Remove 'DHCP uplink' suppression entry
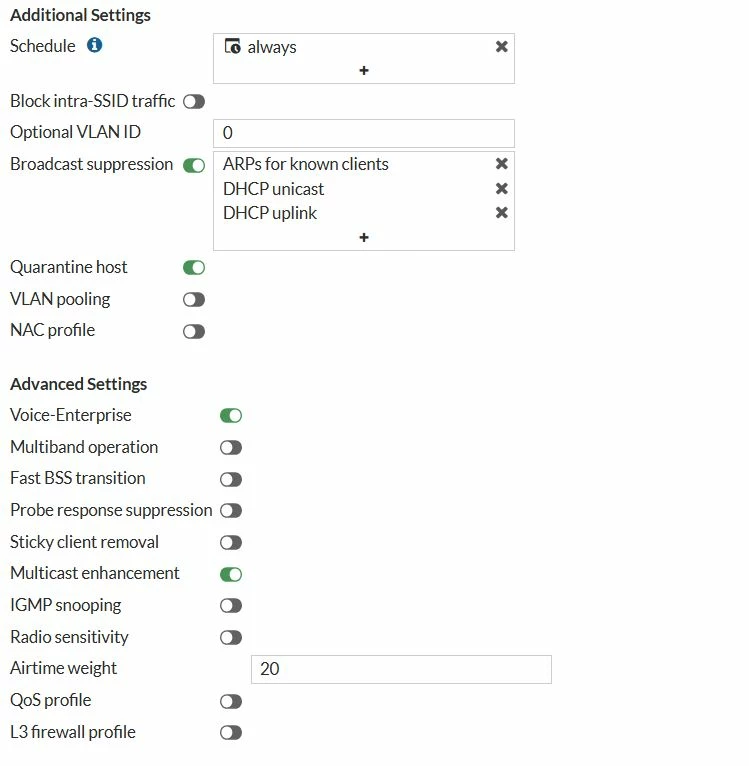749x766 pixels. (x=501, y=213)
